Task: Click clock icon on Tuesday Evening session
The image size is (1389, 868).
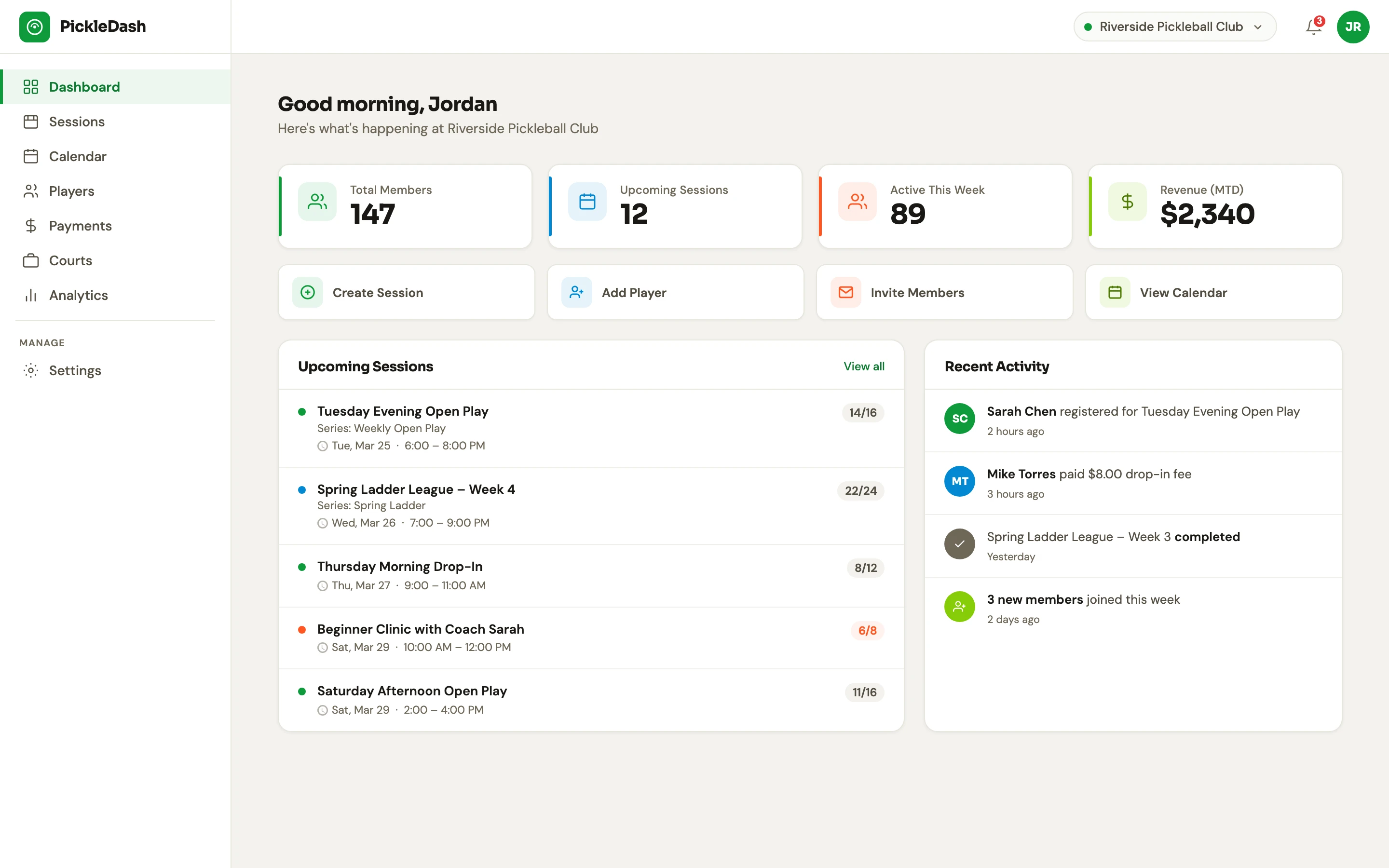Action: tap(323, 446)
